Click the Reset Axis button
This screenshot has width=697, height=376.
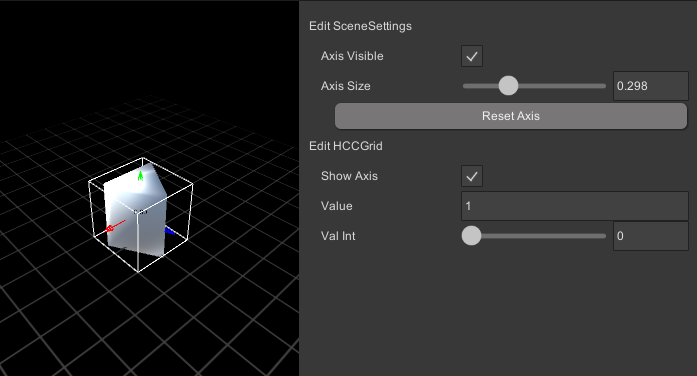coord(511,116)
